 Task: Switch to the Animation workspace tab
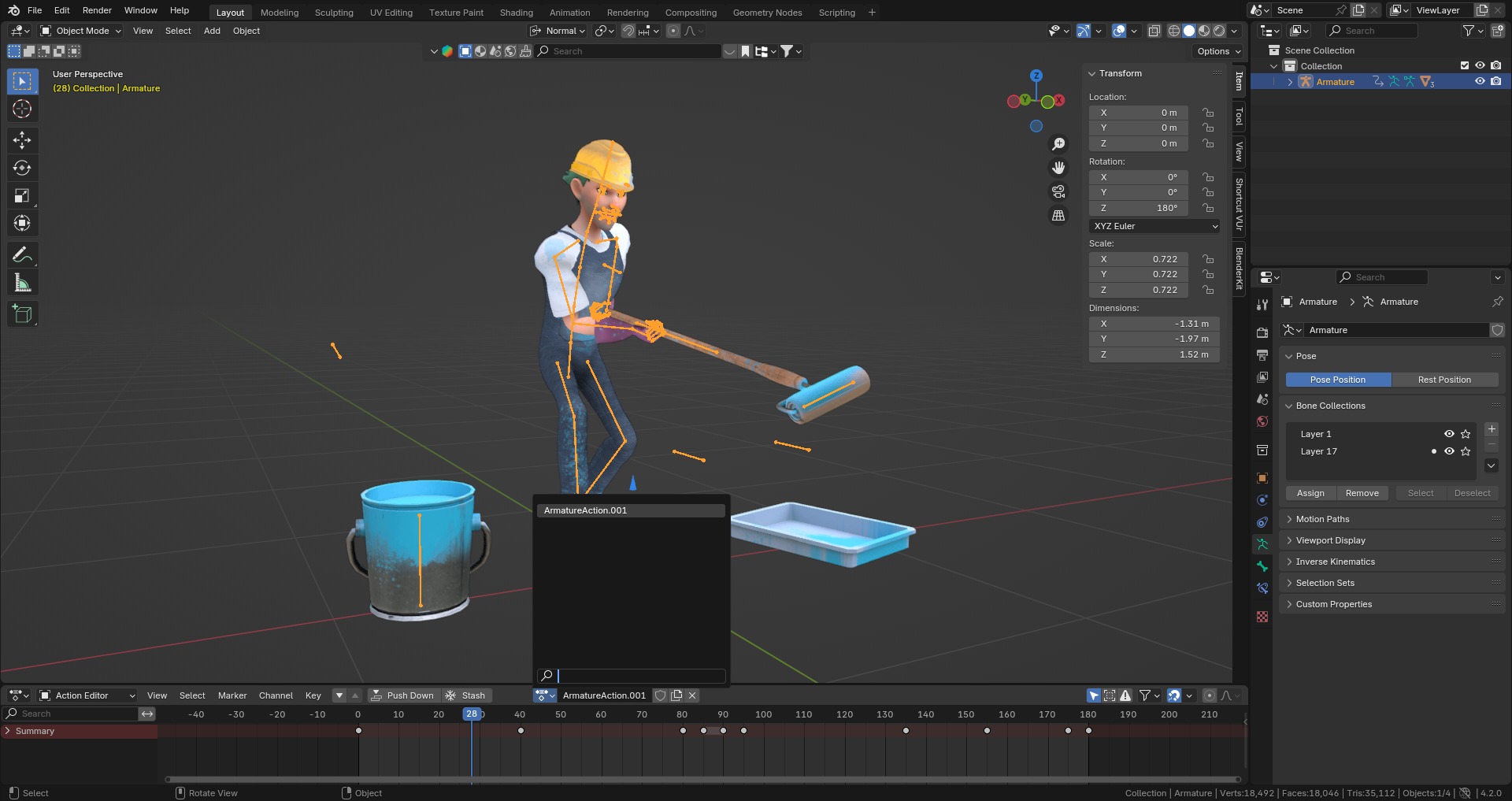569,13
